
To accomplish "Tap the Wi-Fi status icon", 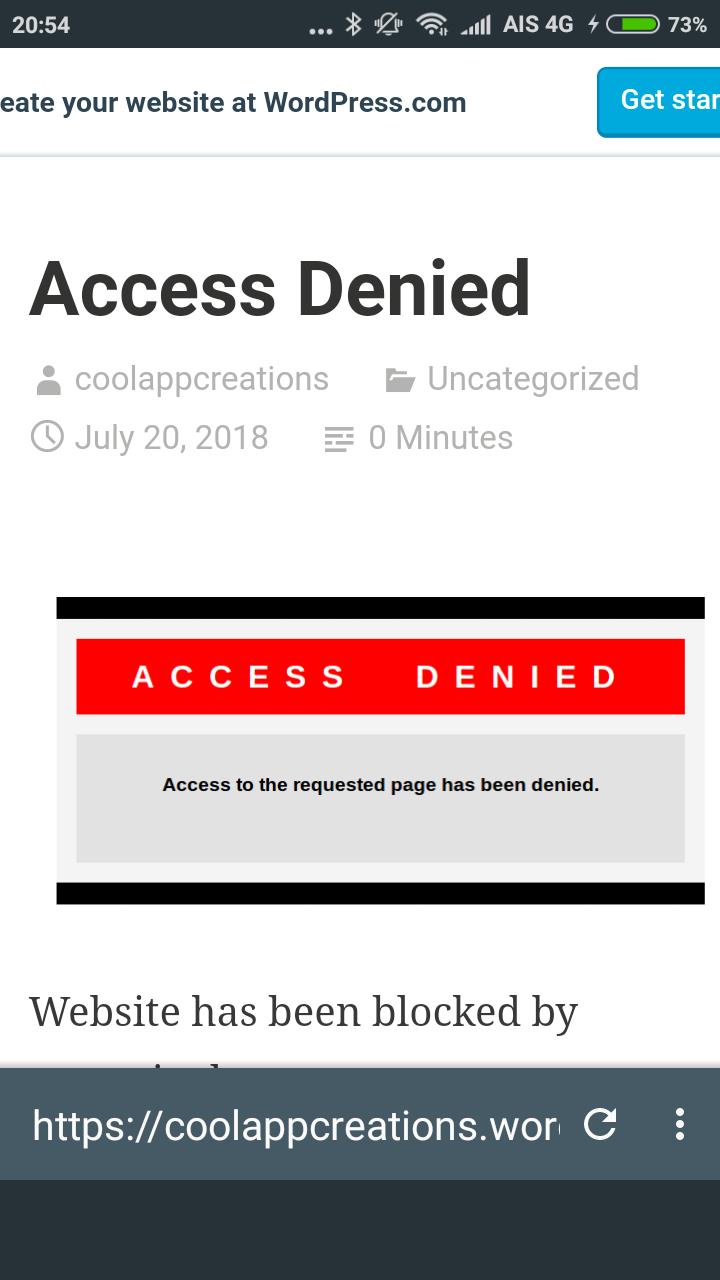I will click(432, 24).
